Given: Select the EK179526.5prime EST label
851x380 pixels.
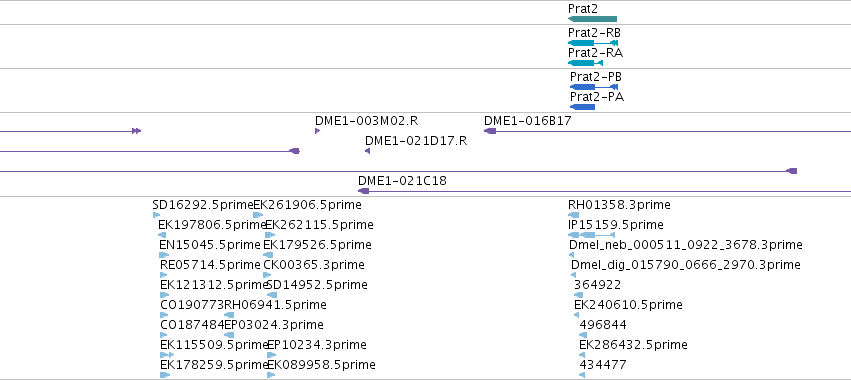Looking at the screenshot, I should [x=317, y=245].
